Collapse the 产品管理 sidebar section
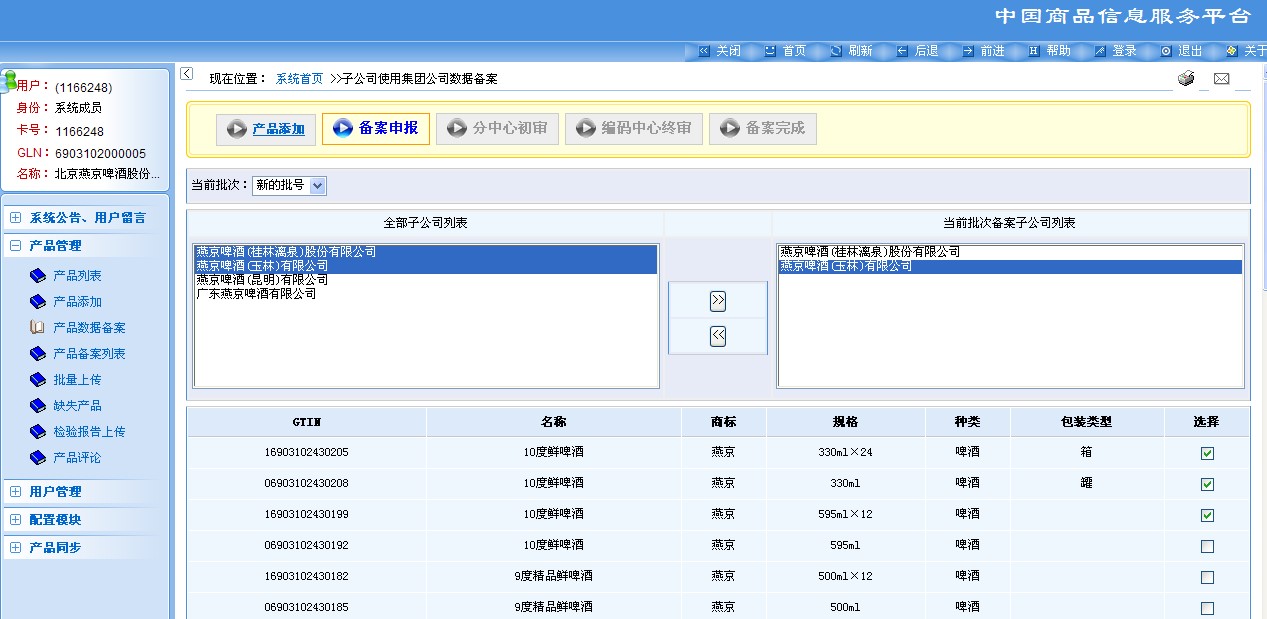Image resolution: width=1267 pixels, height=619 pixels. [x=16, y=246]
